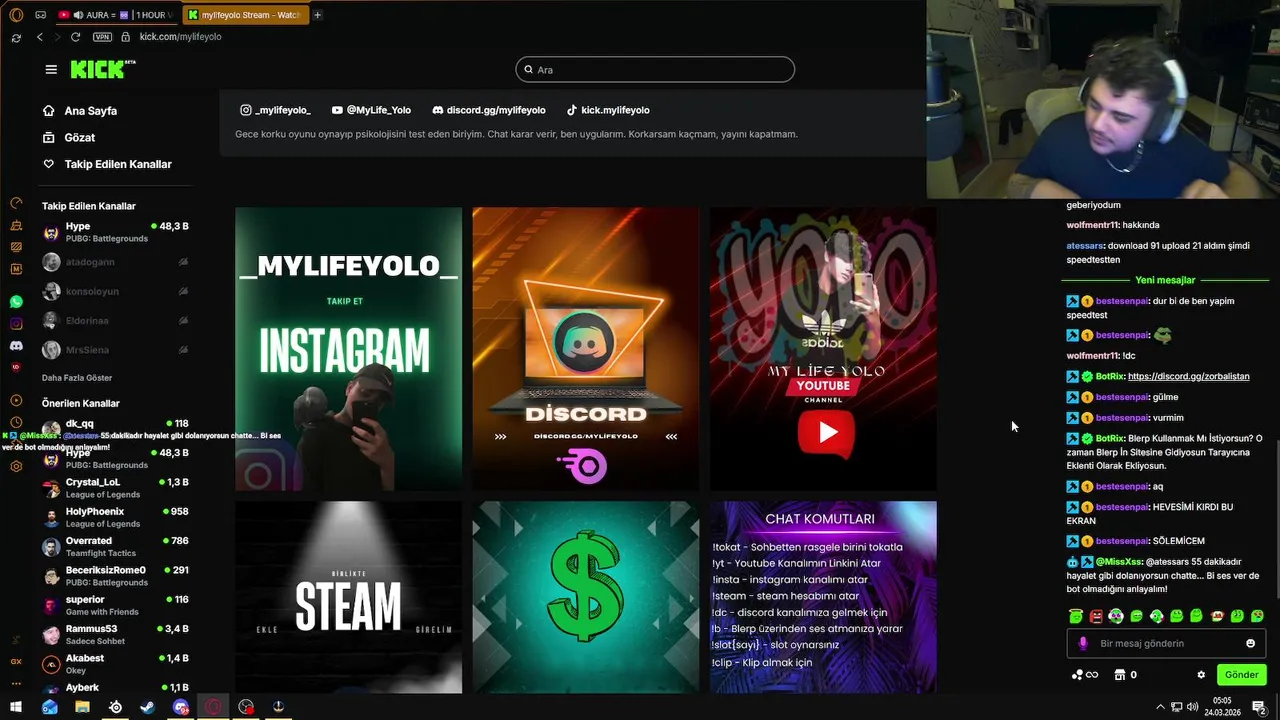Send message with Gönder button
Screen dimensions: 1280x720
[1241, 675]
